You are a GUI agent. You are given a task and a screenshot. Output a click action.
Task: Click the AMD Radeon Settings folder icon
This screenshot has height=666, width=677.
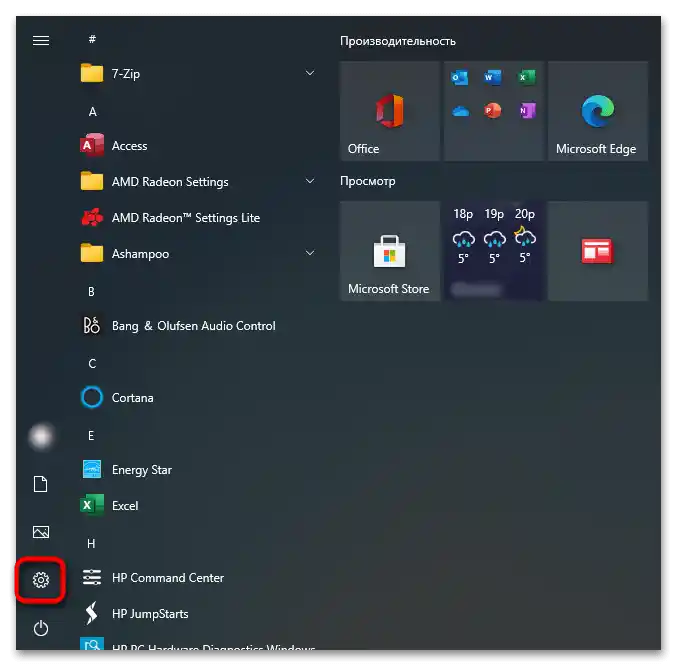point(92,181)
